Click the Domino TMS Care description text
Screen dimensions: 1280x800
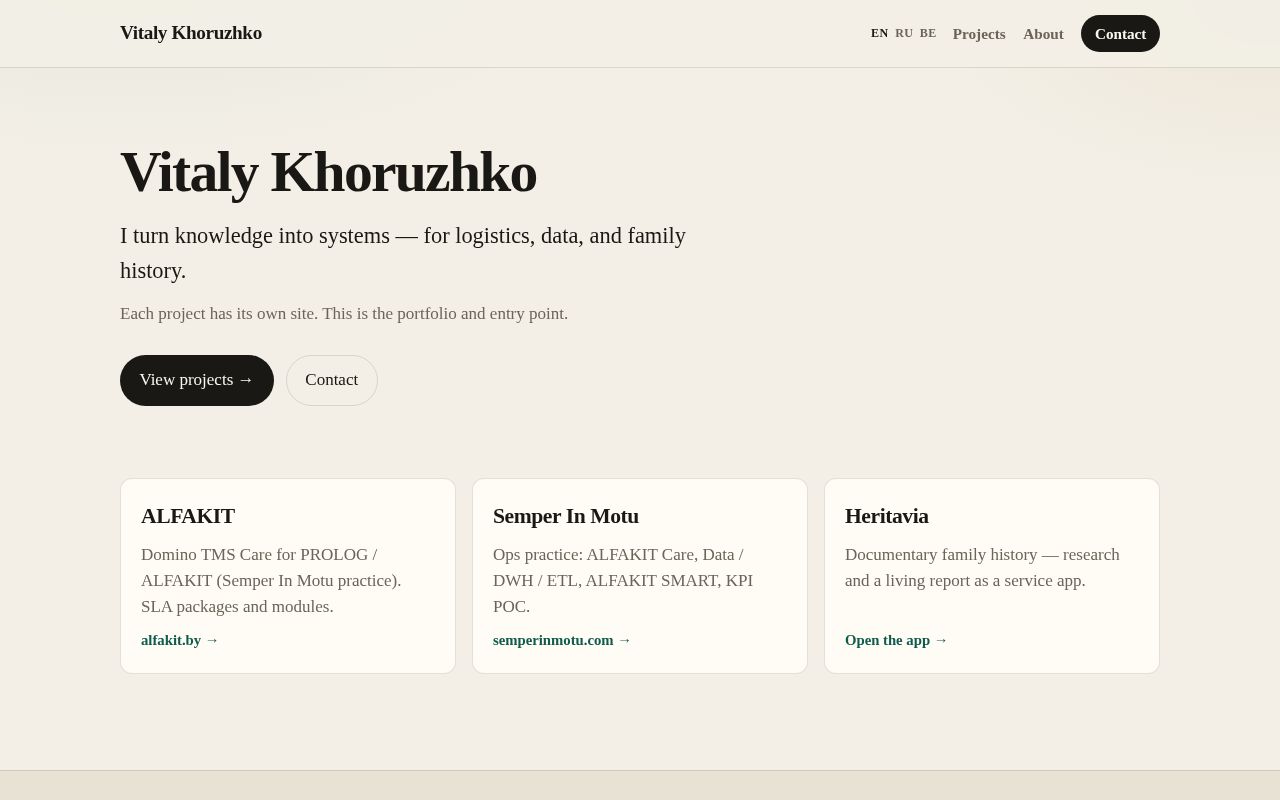[271, 580]
